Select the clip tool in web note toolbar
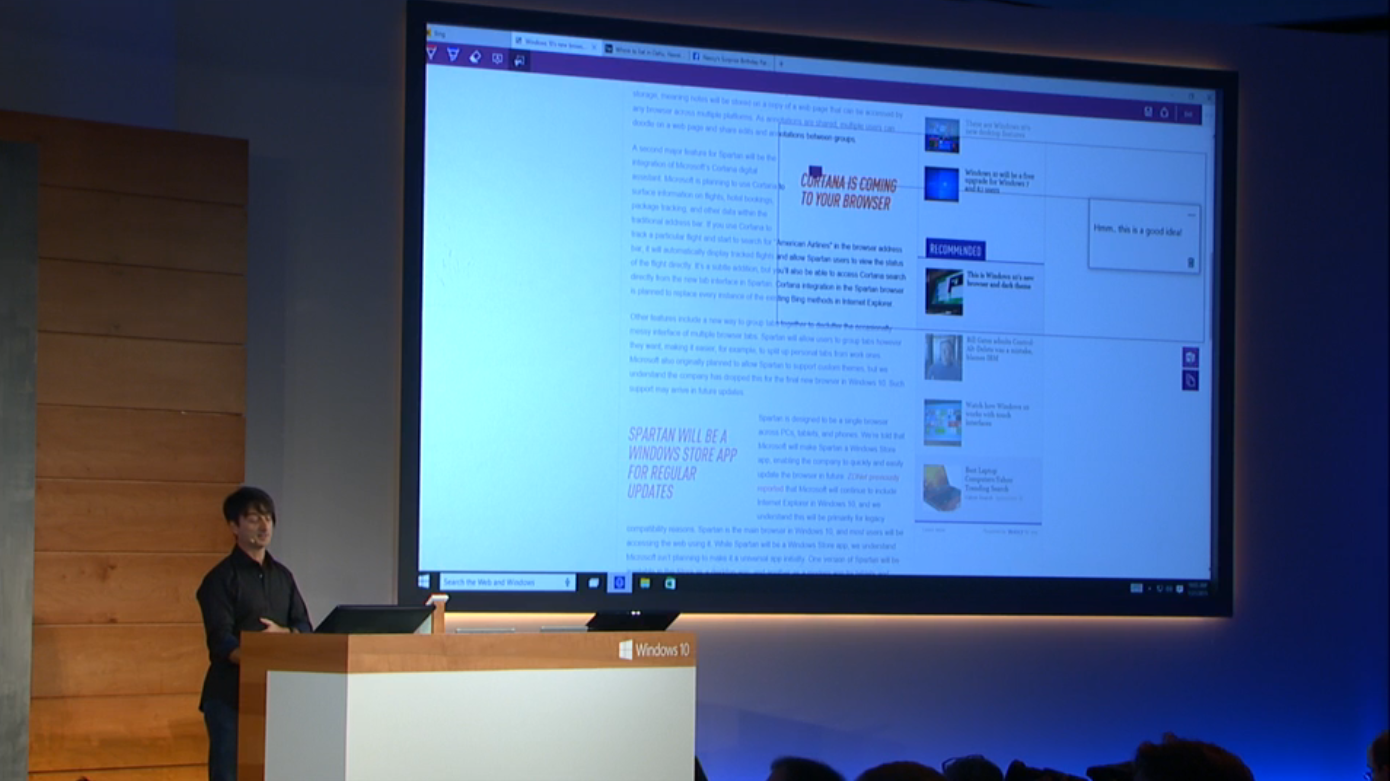Viewport: 1390px width, 781px height. (519, 60)
